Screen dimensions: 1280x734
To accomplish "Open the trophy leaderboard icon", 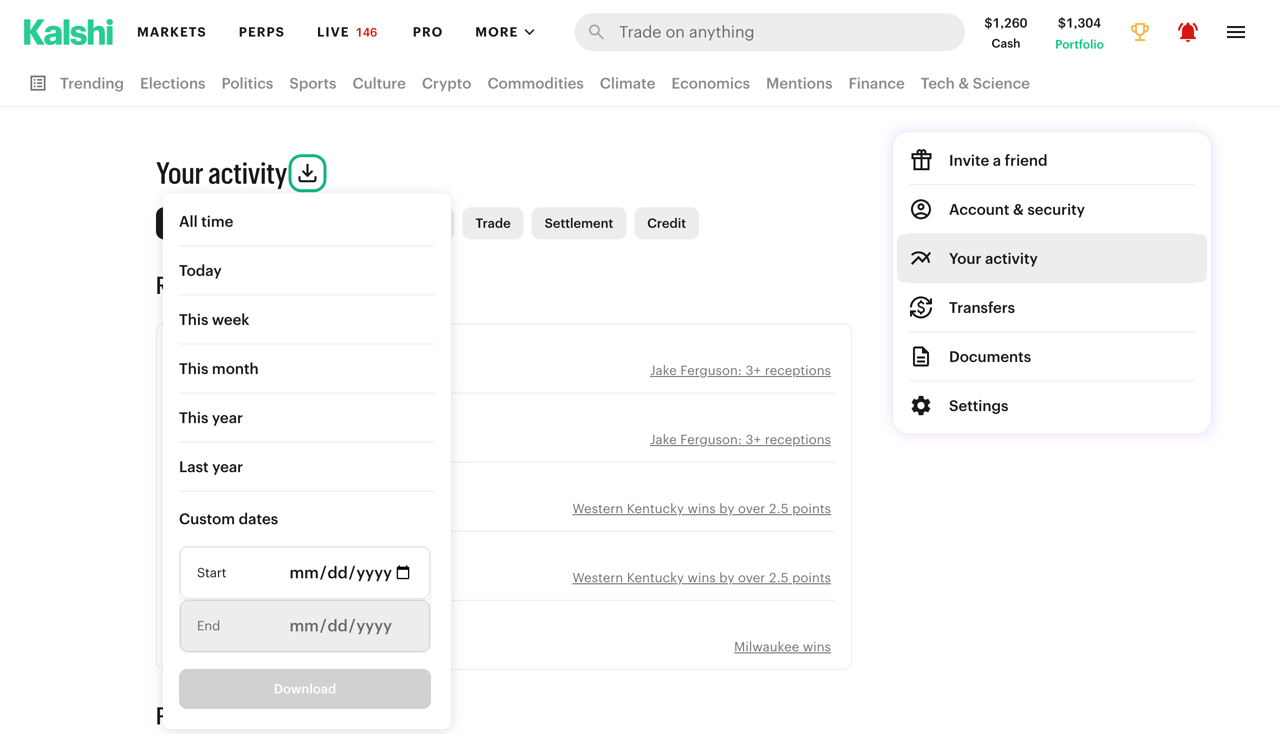I will [1140, 32].
